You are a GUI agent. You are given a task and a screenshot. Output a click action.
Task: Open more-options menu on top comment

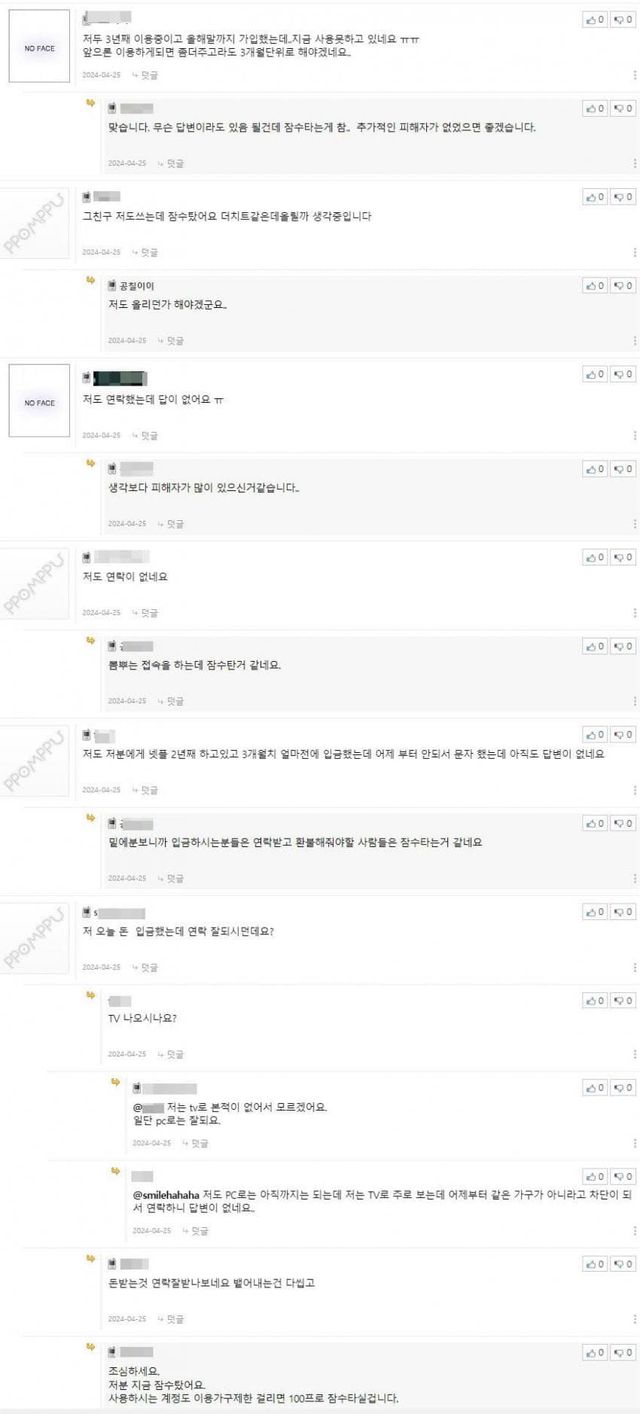(634, 74)
